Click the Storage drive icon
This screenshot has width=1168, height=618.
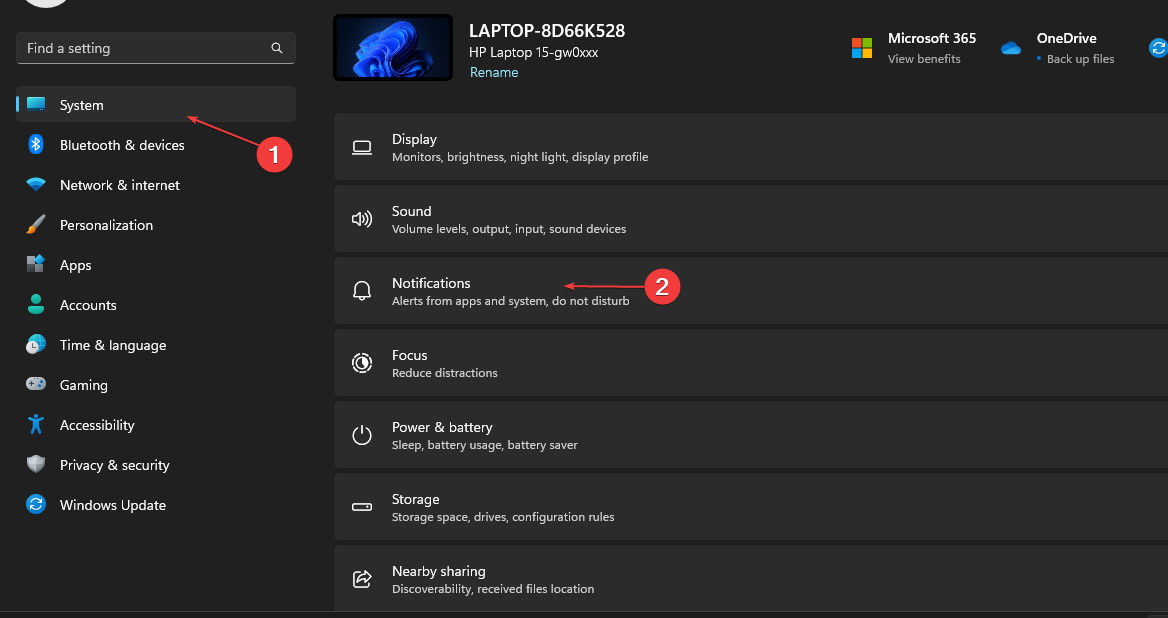tap(362, 506)
